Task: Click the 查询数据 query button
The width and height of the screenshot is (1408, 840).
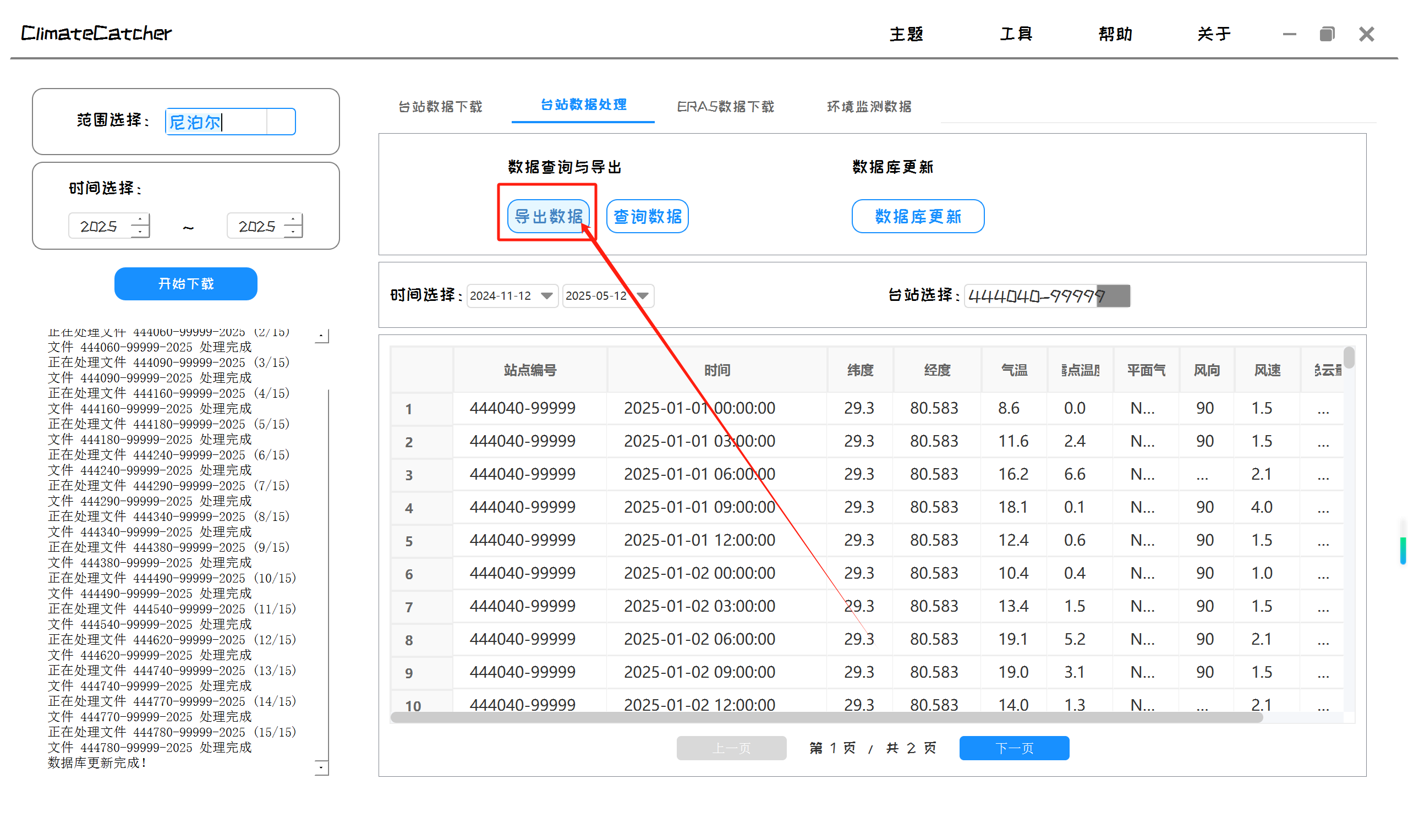Action: (x=647, y=216)
